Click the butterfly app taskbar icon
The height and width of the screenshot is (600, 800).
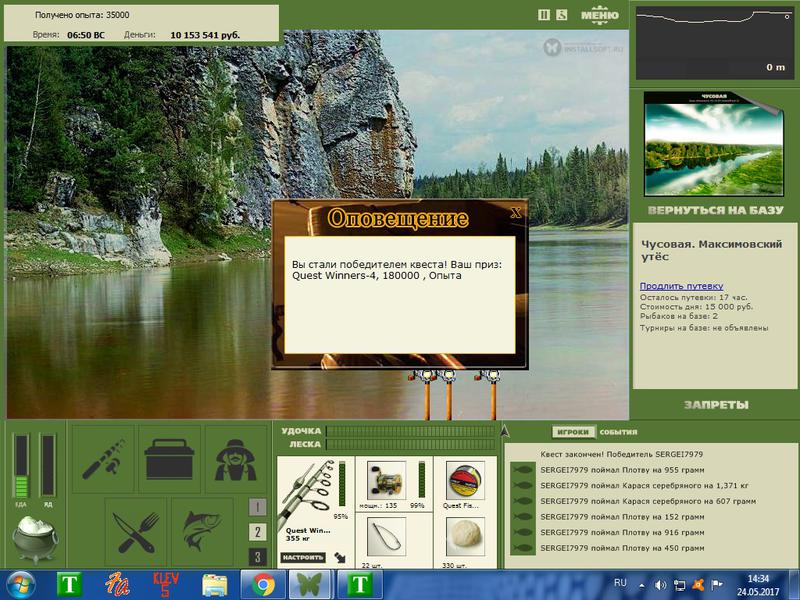pyautogui.click(x=310, y=585)
